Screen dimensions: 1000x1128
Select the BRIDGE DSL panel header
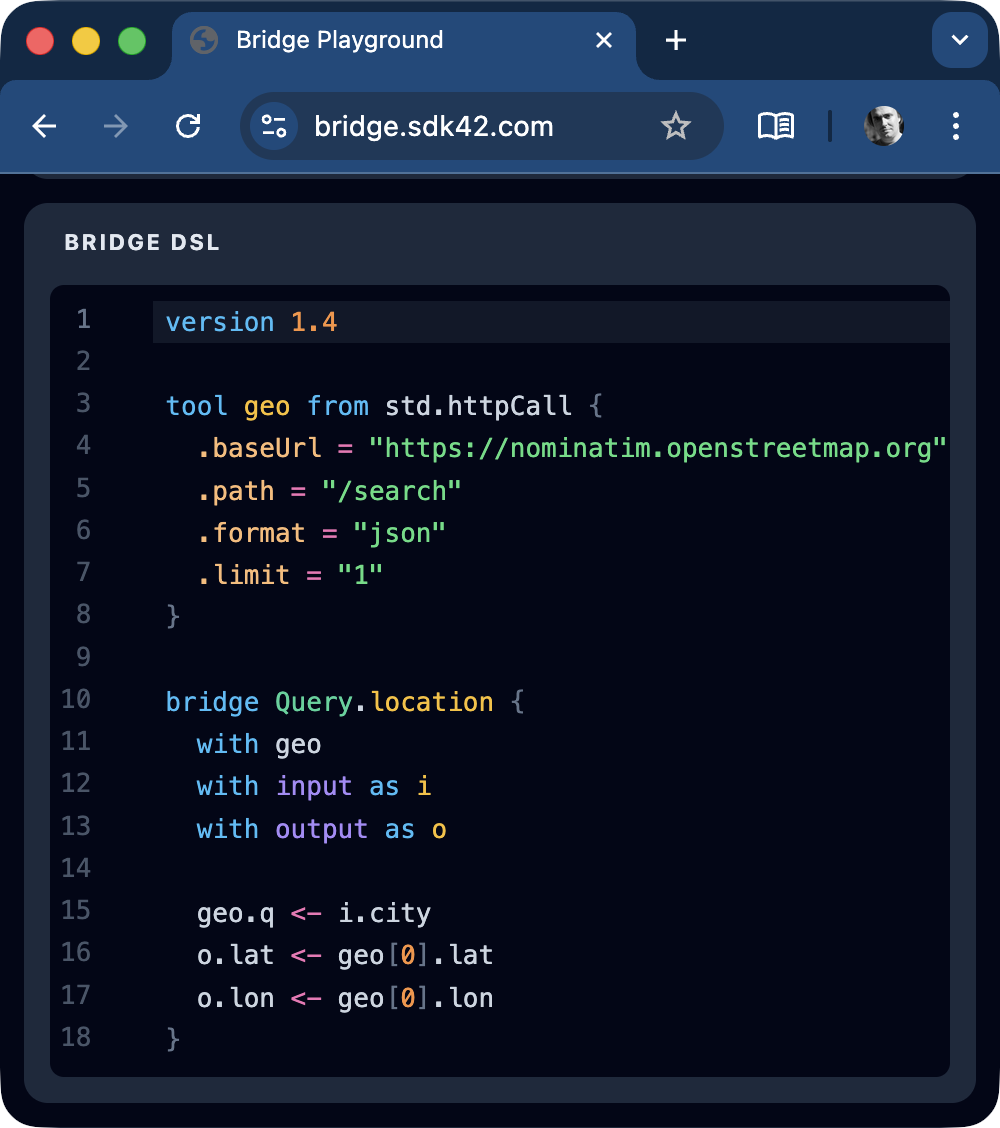pyautogui.click(x=141, y=242)
